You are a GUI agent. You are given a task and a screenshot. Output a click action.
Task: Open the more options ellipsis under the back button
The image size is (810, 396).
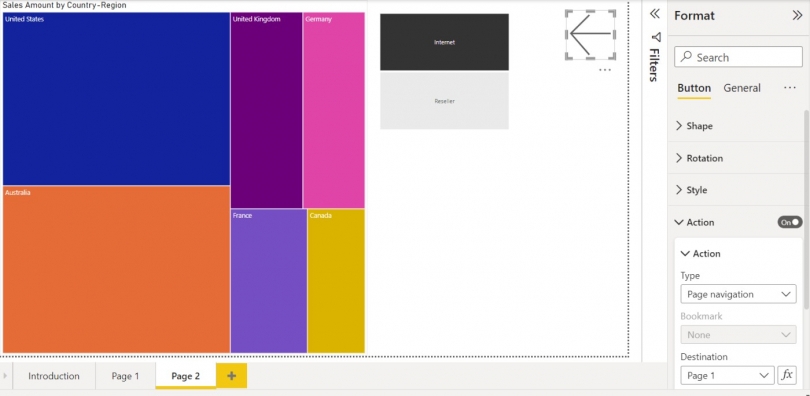[x=605, y=70]
